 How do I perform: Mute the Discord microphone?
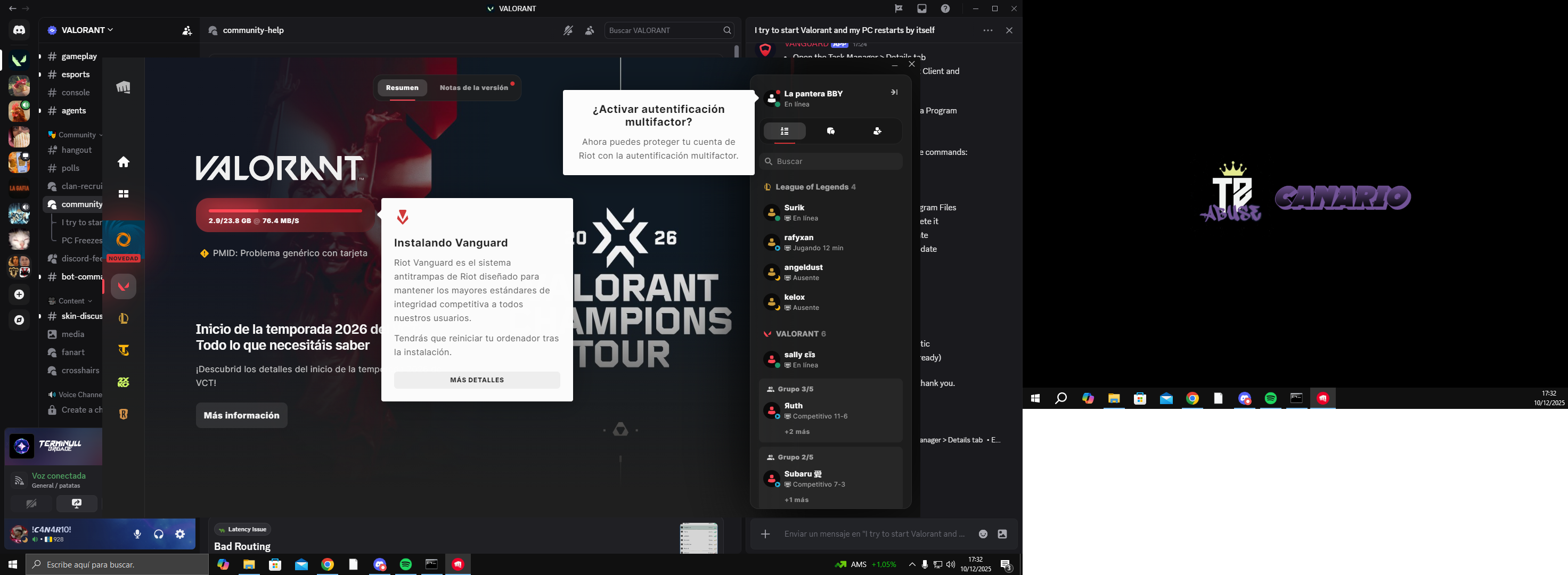click(x=137, y=534)
